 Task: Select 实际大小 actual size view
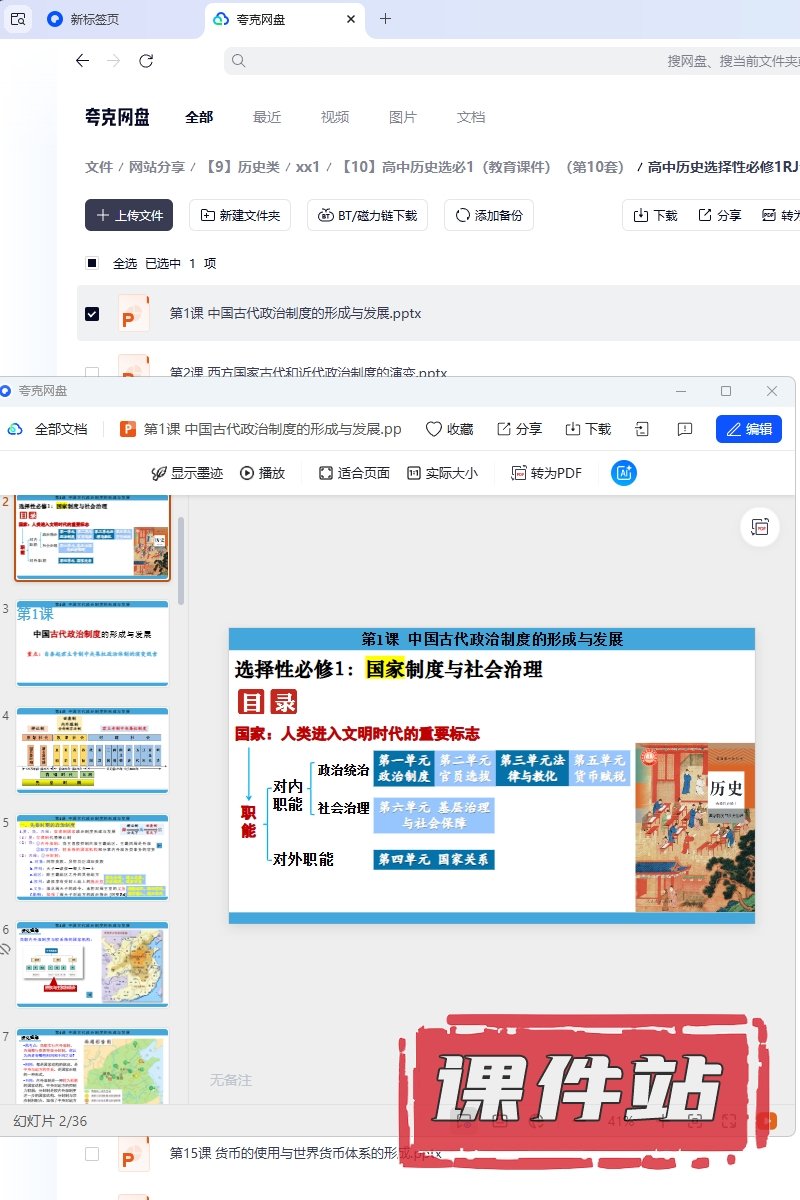pos(441,473)
